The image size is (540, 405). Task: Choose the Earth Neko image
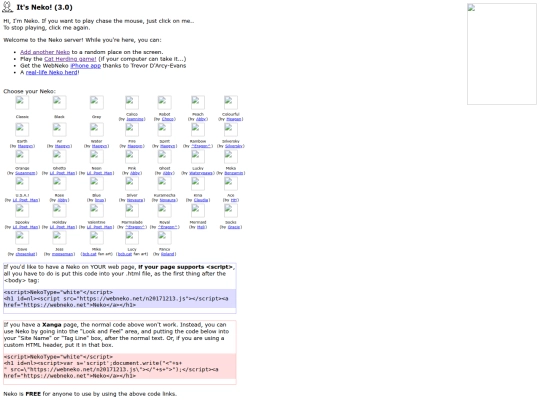[x=22, y=130]
